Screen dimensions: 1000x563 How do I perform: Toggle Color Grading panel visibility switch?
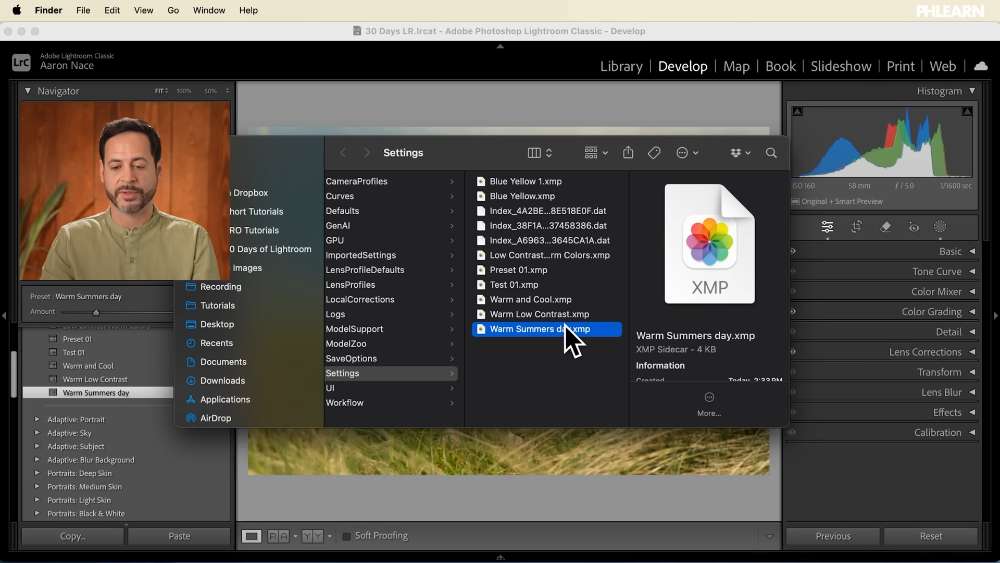(x=793, y=312)
